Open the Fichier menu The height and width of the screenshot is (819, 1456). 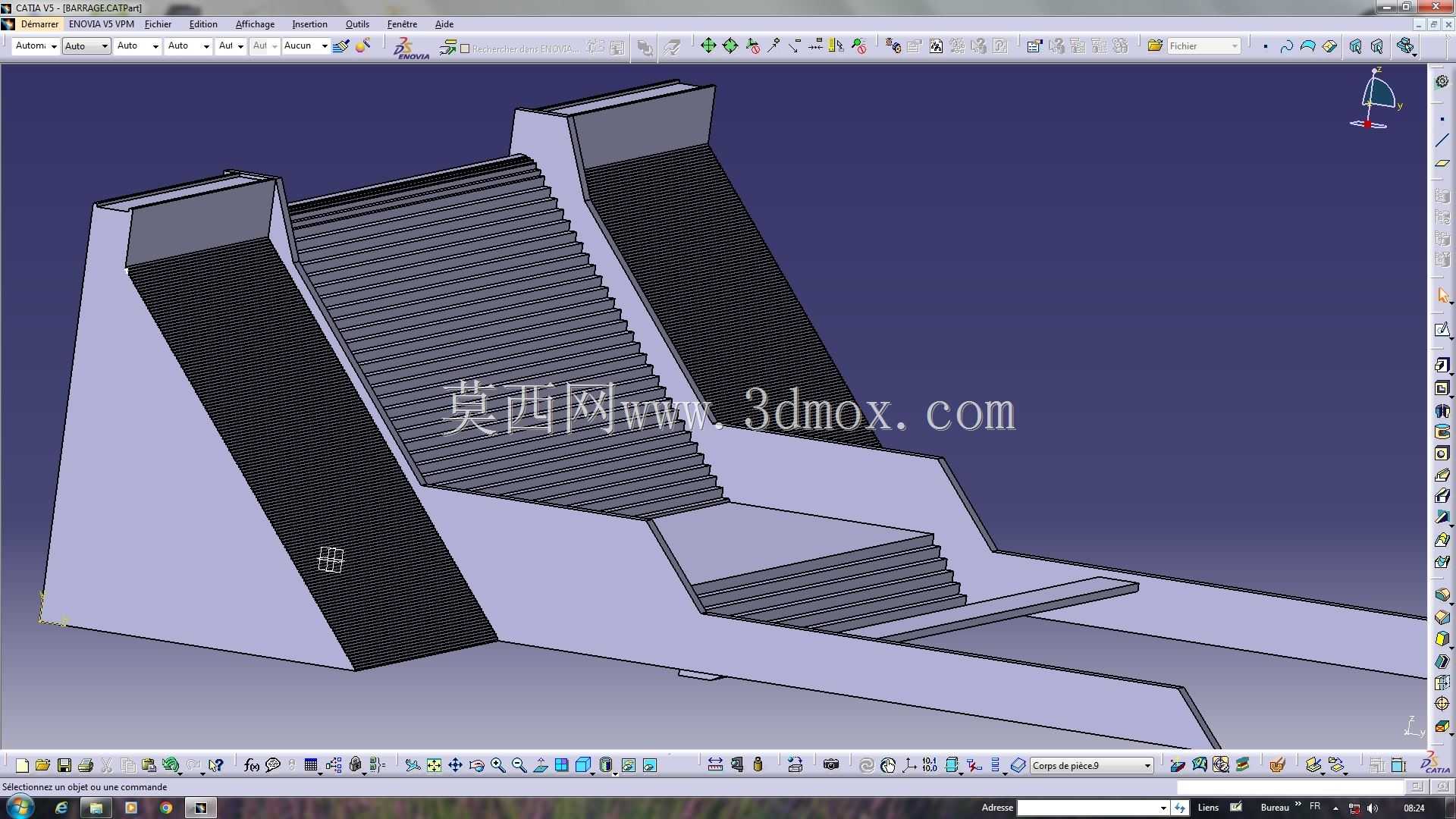pos(158,24)
